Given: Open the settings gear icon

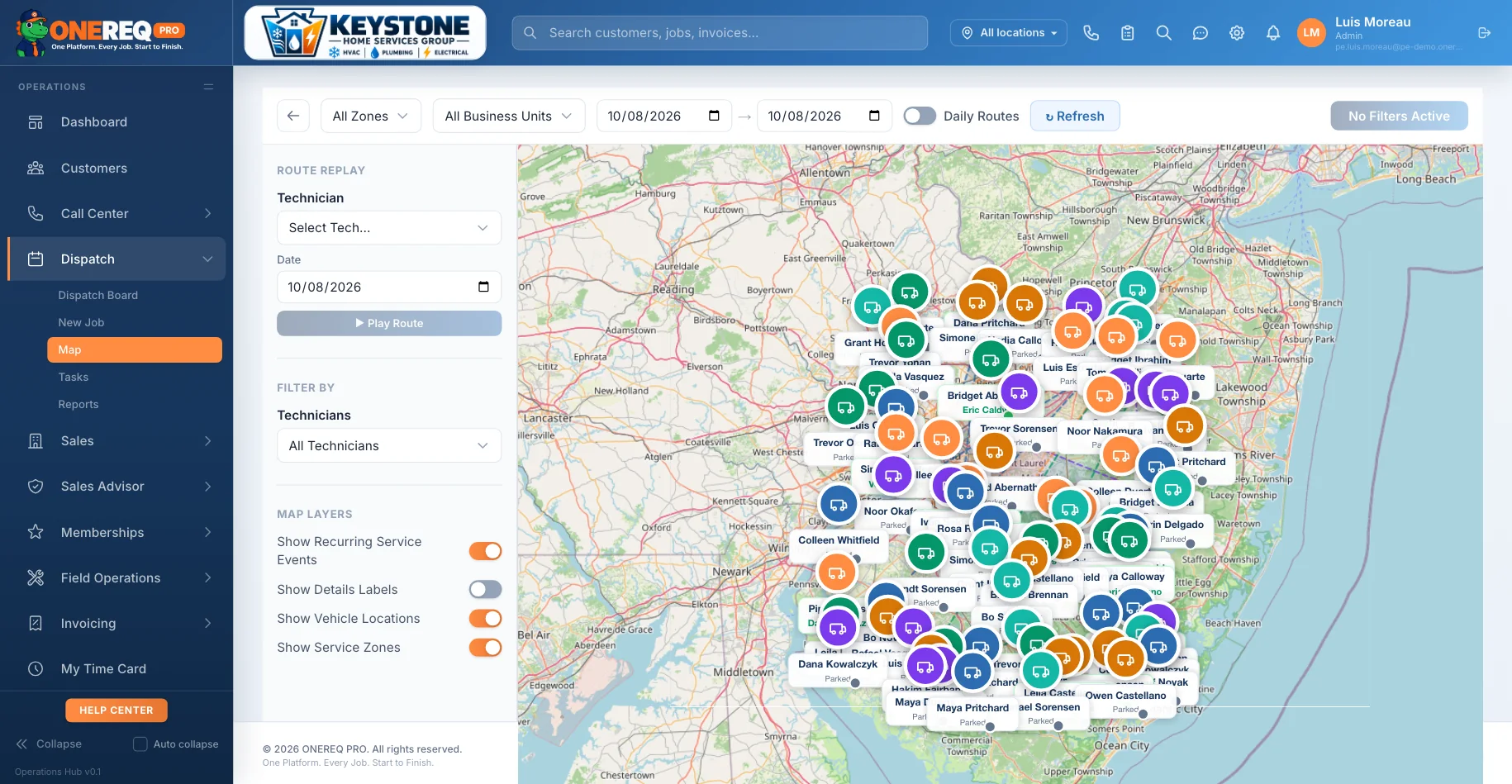Looking at the screenshot, I should coord(1236,33).
